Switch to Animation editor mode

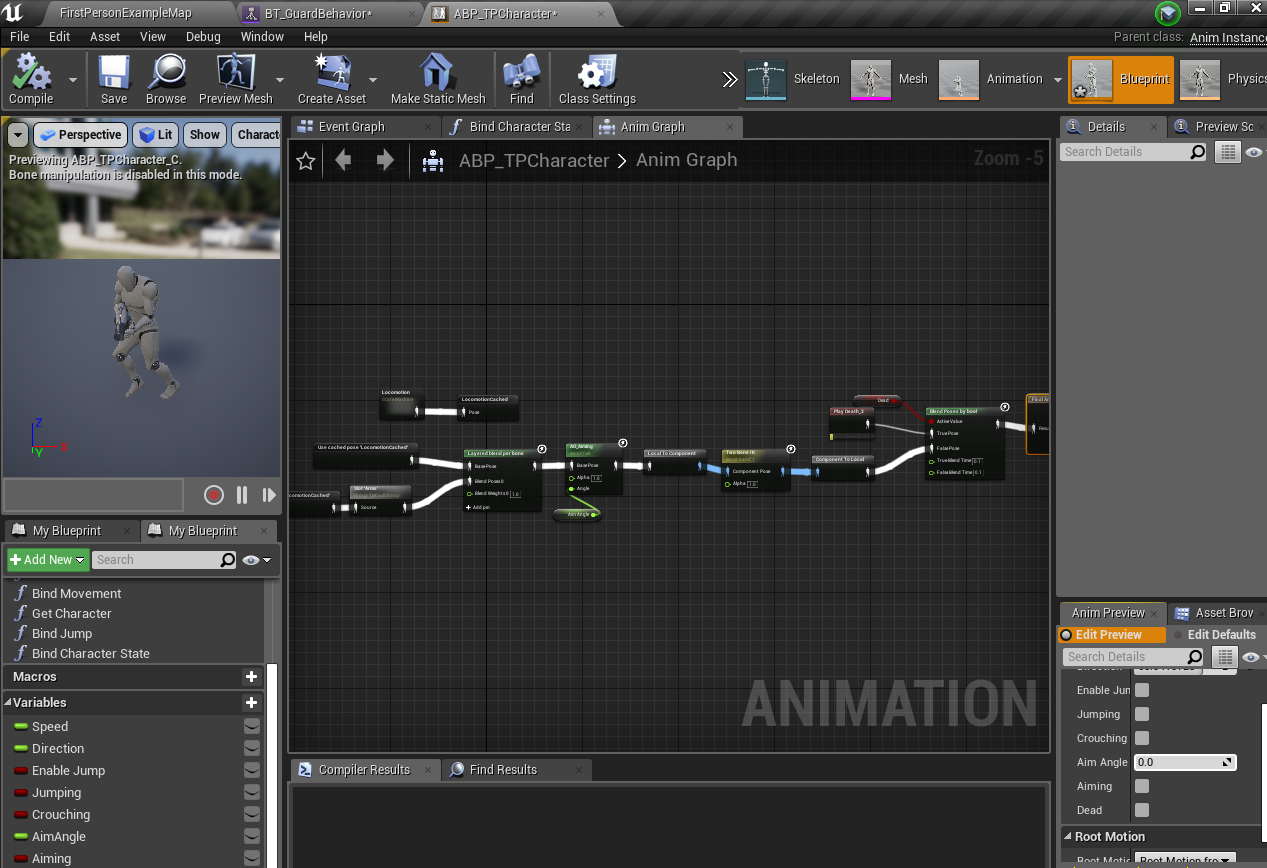point(991,79)
